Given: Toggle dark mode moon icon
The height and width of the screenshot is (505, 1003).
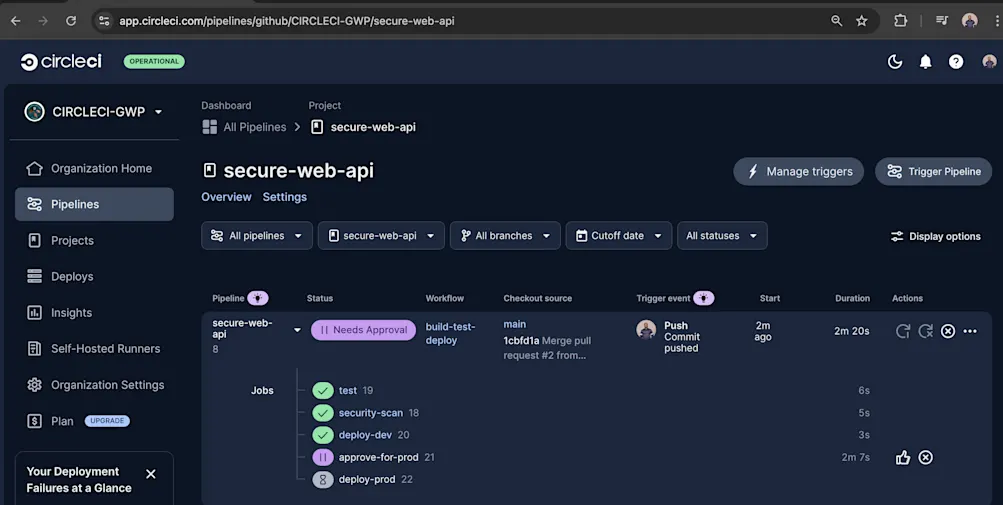Looking at the screenshot, I should (x=895, y=61).
